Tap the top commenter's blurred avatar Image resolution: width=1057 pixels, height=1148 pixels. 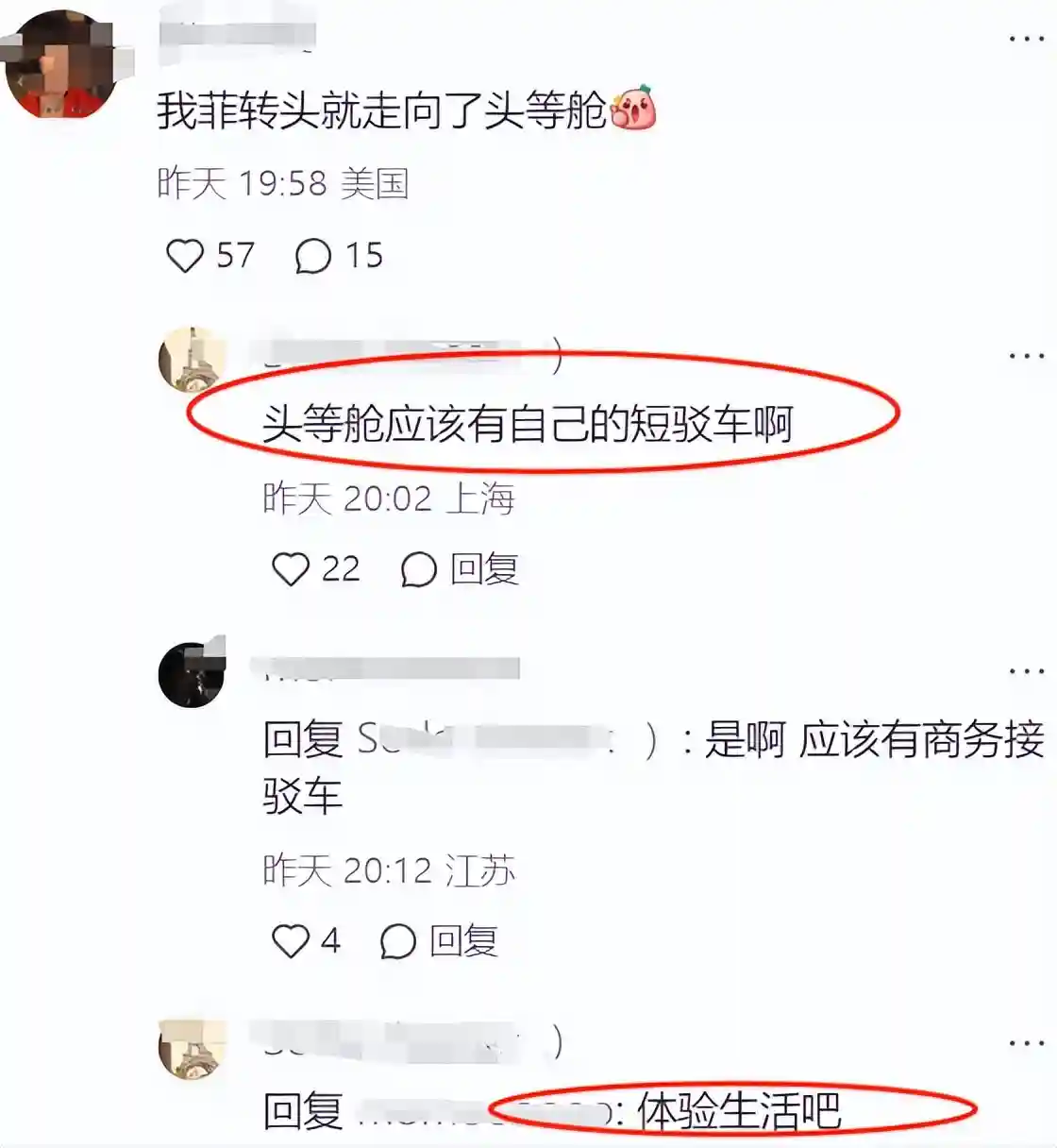[x=62, y=64]
